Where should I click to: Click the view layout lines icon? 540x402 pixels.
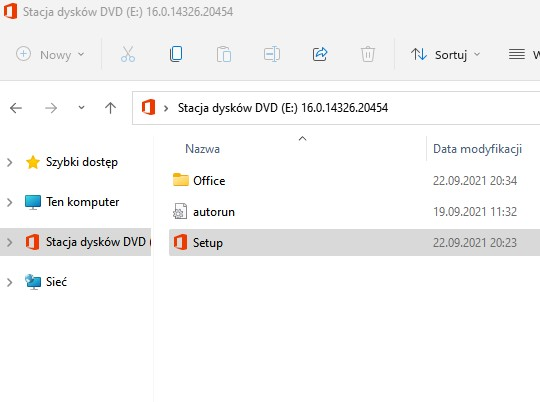(x=517, y=54)
